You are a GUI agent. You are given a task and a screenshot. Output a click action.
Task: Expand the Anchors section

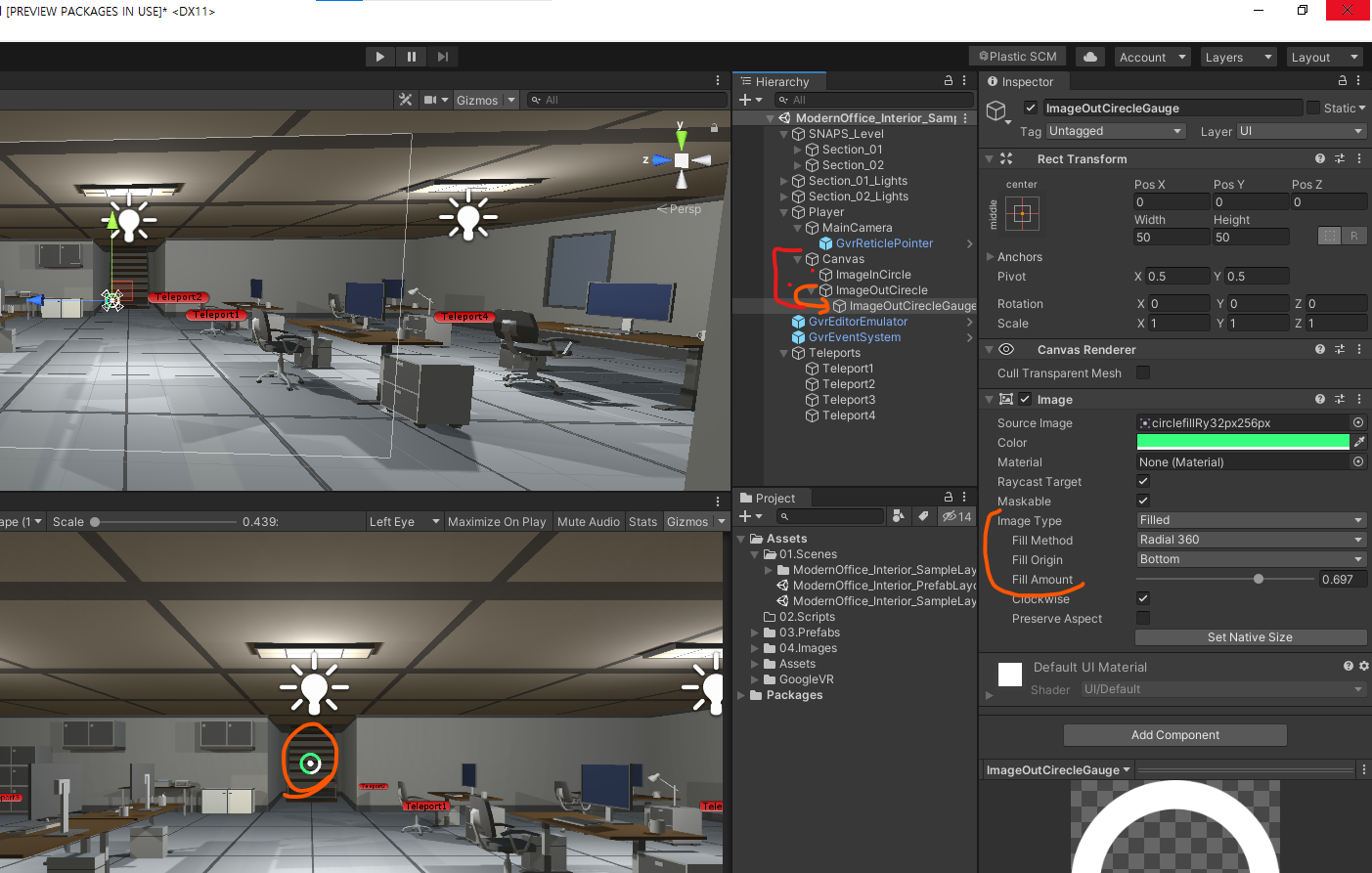[x=989, y=257]
